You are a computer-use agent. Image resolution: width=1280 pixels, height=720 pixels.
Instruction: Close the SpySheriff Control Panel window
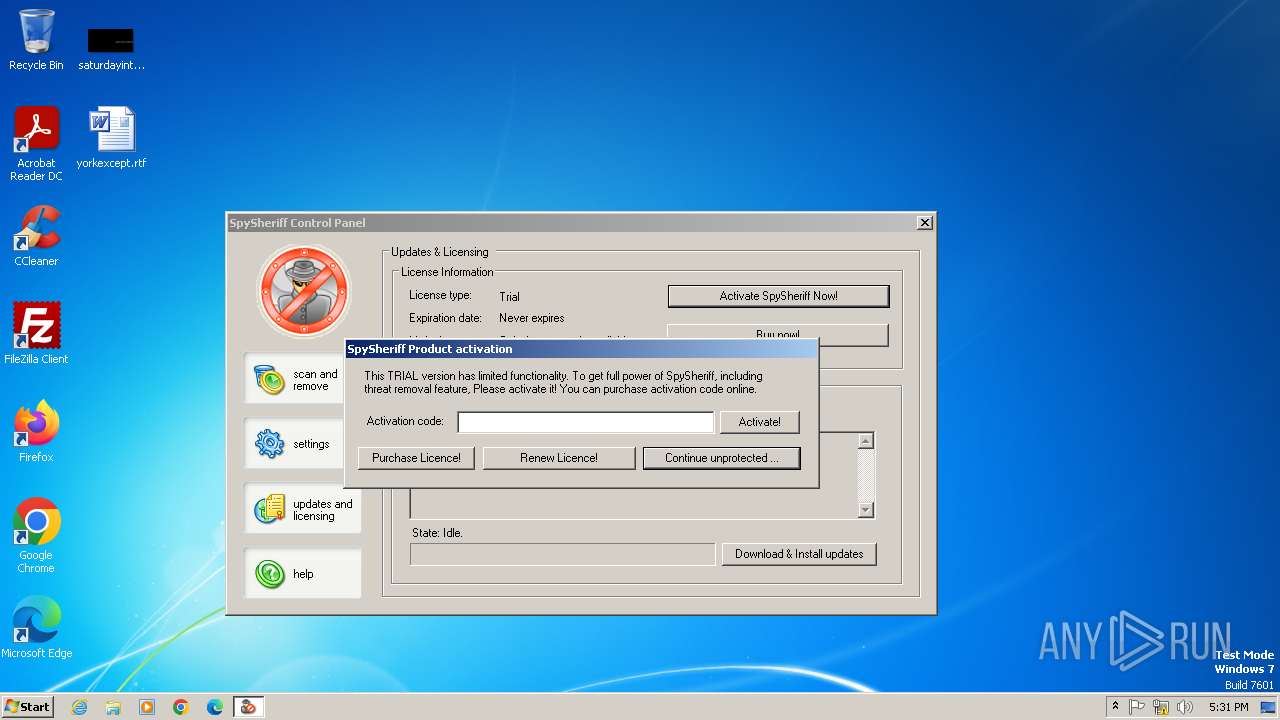(x=925, y=223)
